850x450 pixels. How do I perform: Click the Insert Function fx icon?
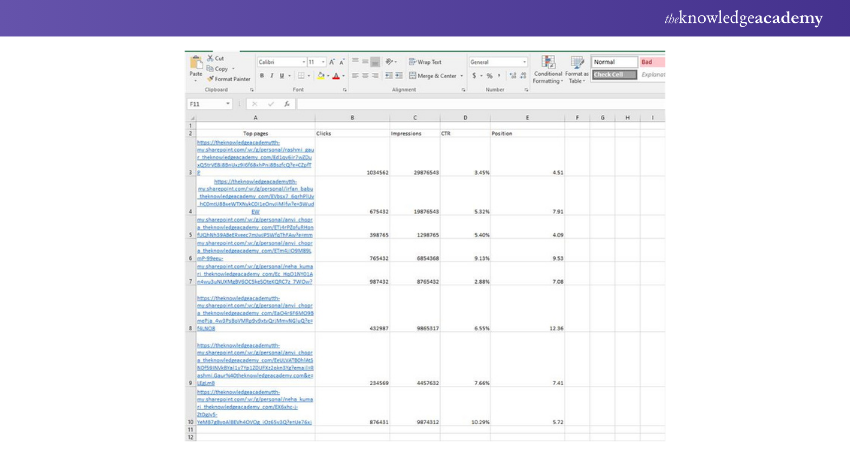(x=287, y=104)
